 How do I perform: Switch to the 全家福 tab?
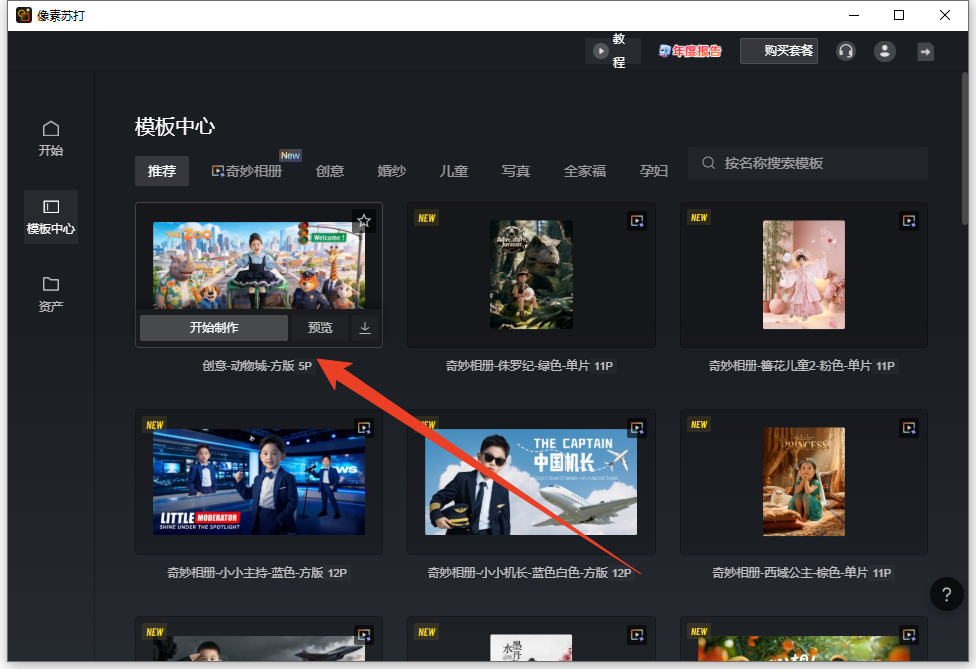pos(584,171)
